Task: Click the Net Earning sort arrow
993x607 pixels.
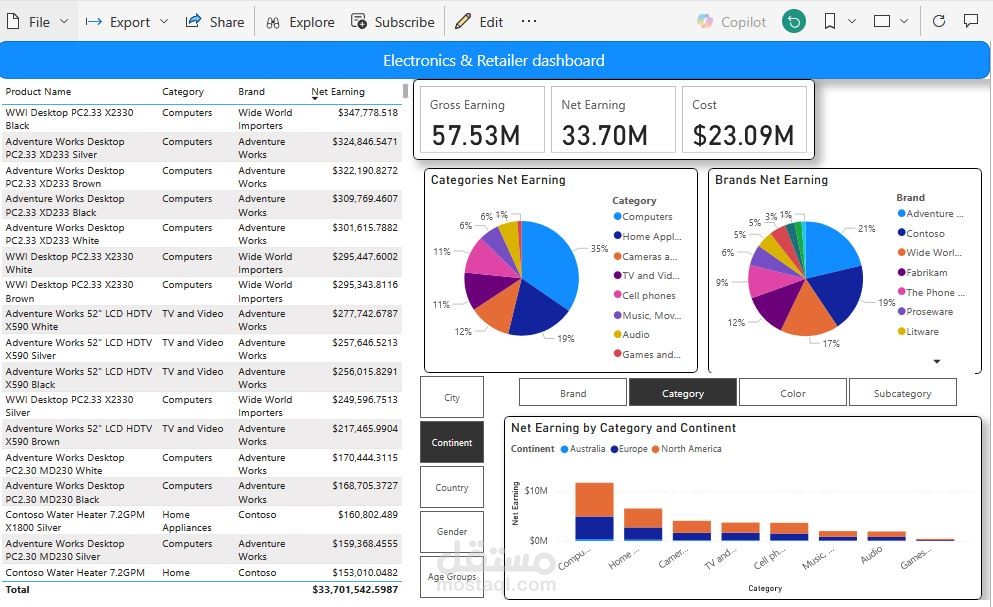Action: (315, 99)
